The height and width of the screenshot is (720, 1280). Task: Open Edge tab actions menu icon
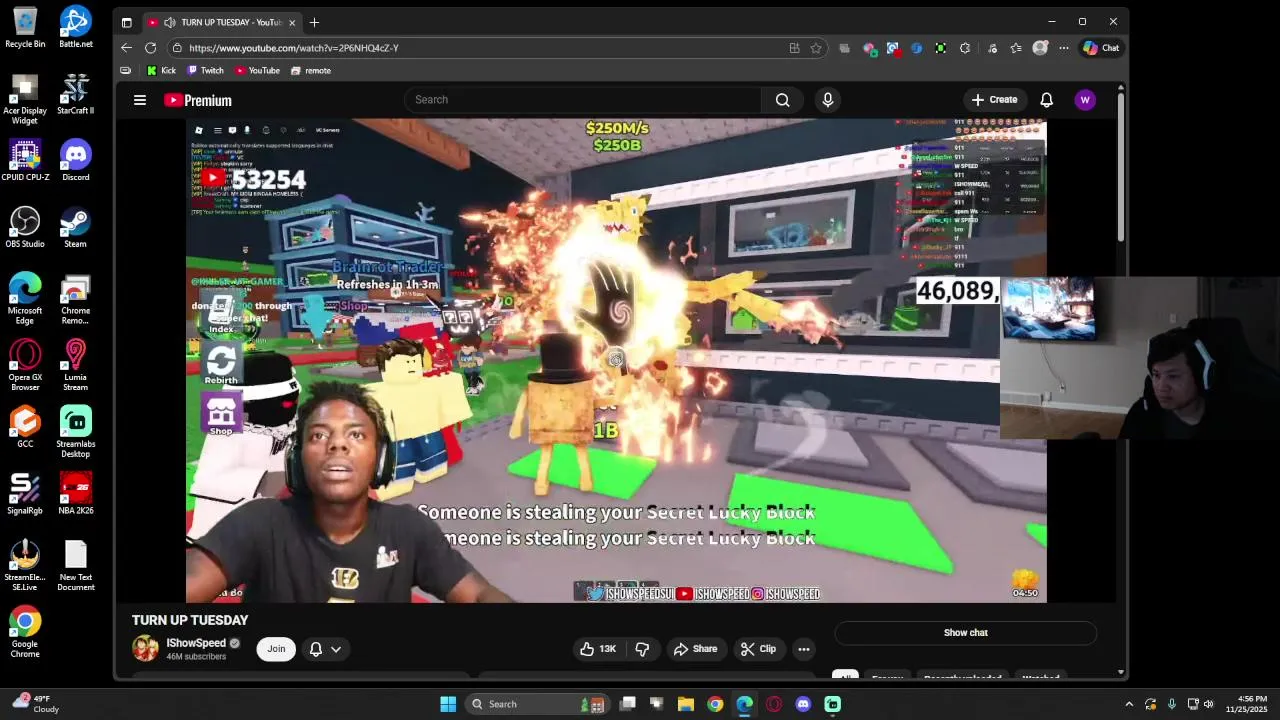point(126,22)
